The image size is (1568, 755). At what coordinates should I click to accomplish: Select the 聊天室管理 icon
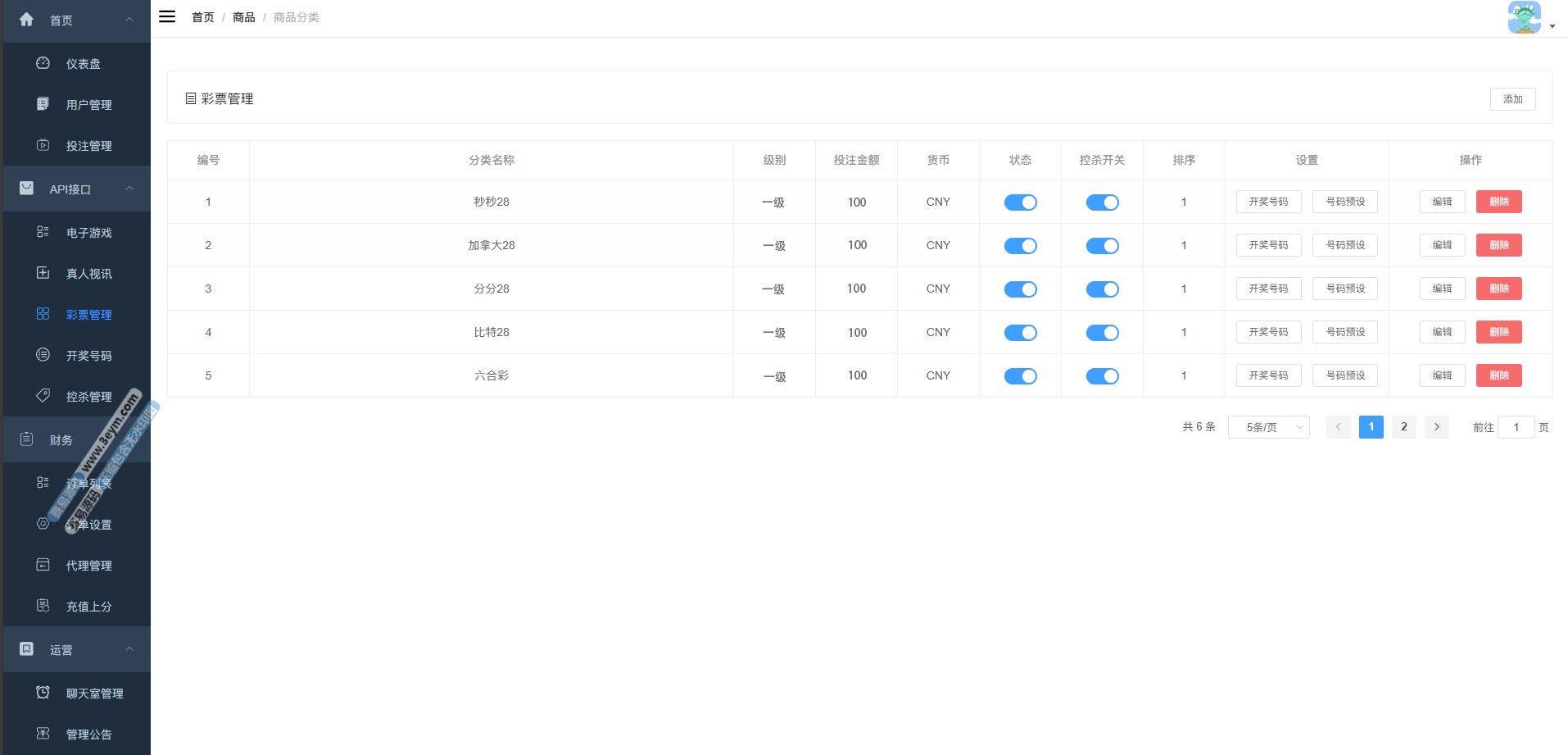click(x=43, y=692)
